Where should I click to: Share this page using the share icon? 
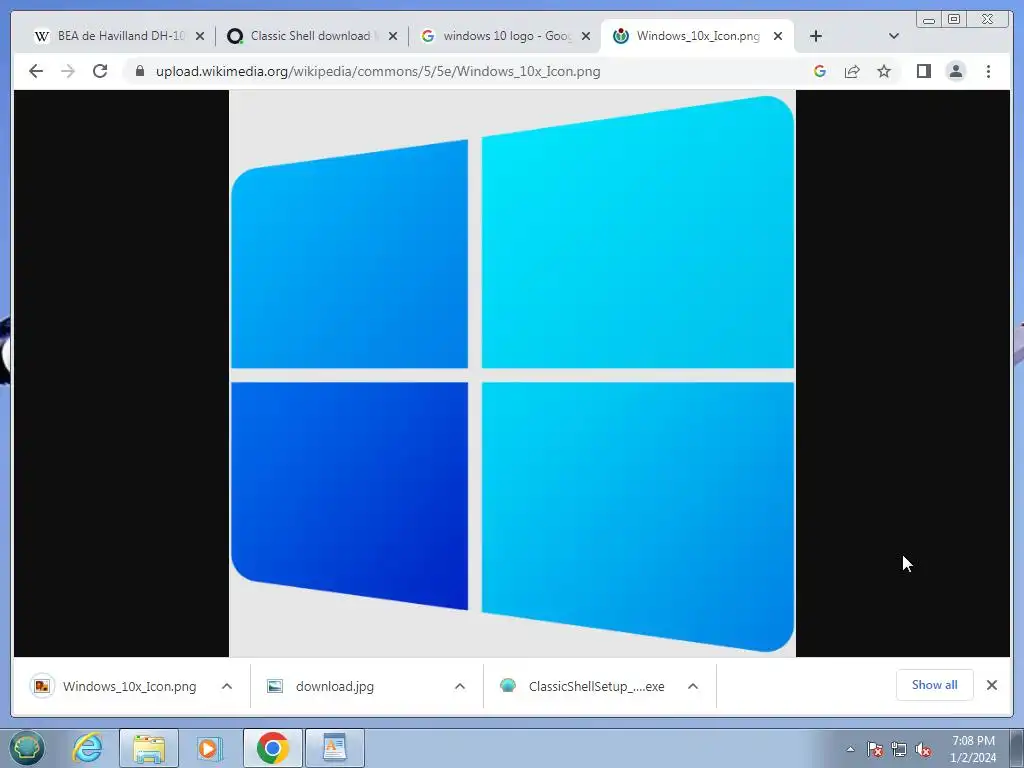coord(852,71)
